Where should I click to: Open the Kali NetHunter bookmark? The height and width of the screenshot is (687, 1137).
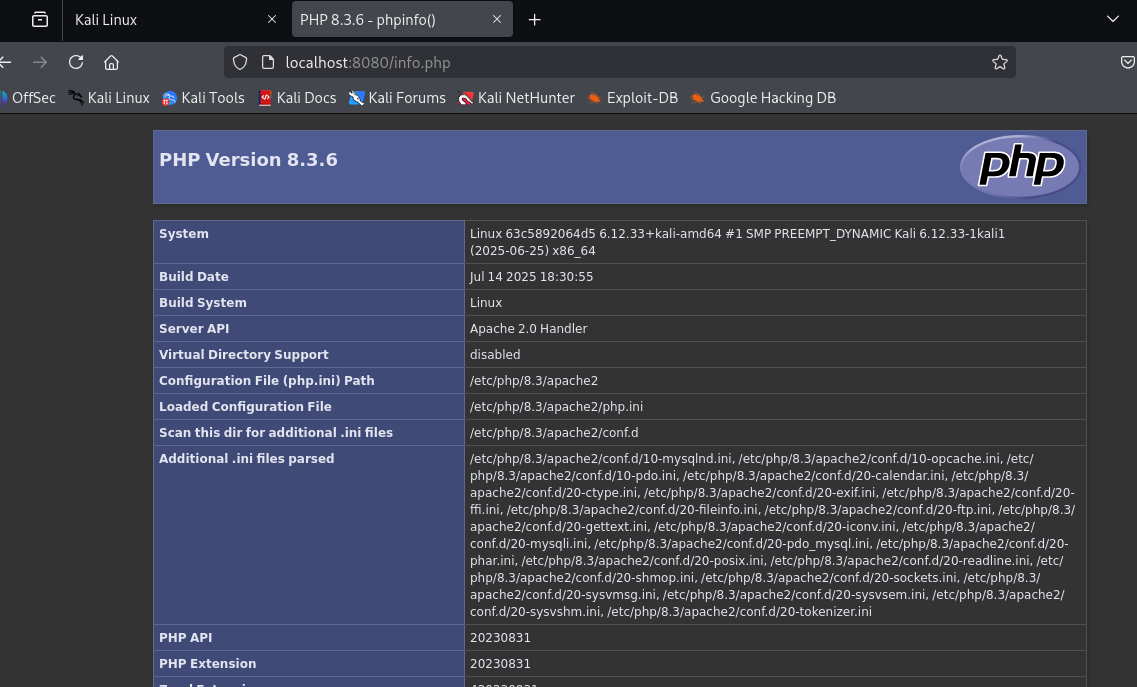(516, 98)
